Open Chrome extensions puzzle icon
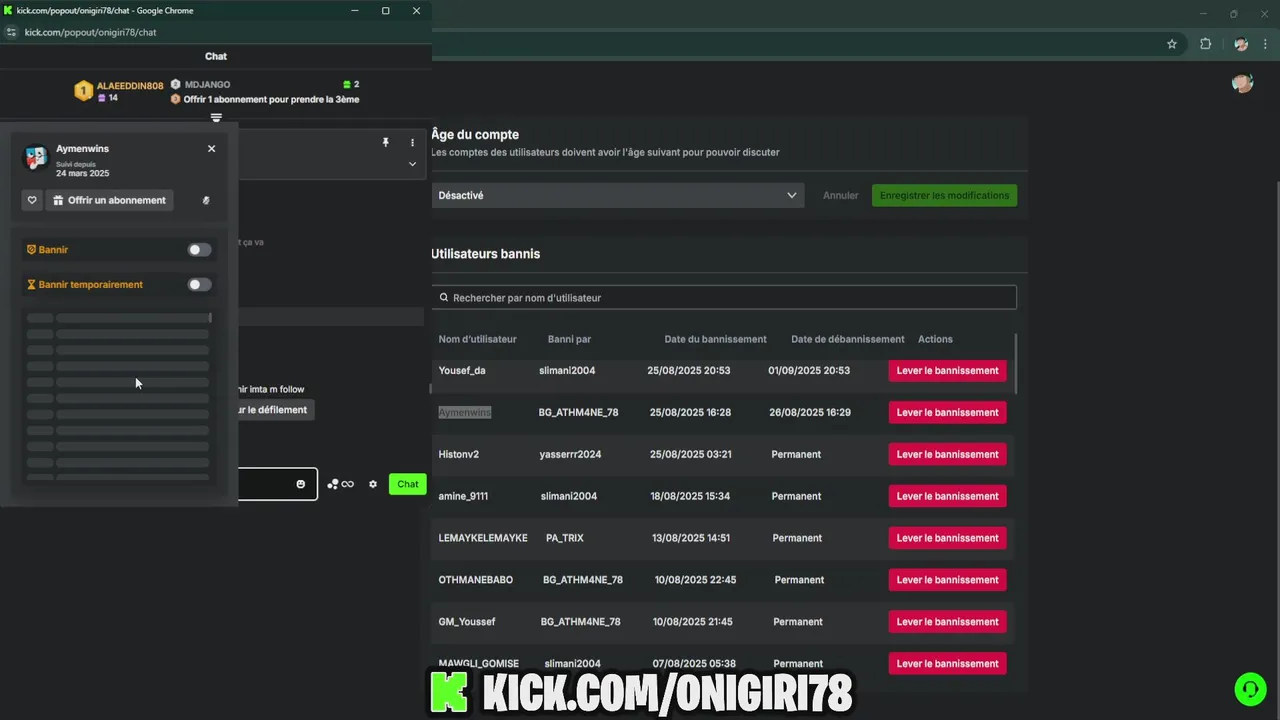 click(1205, 44)
